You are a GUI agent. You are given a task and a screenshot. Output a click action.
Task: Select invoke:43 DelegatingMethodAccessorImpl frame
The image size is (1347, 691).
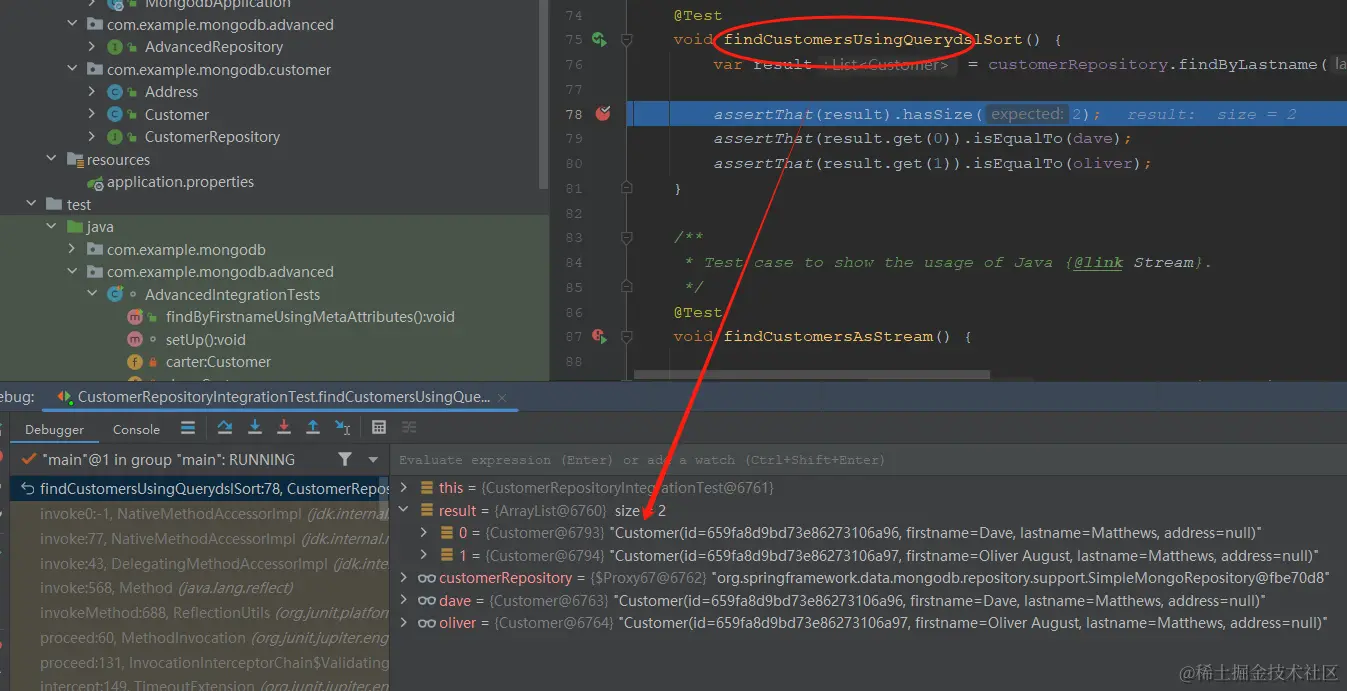pos(200,564)
